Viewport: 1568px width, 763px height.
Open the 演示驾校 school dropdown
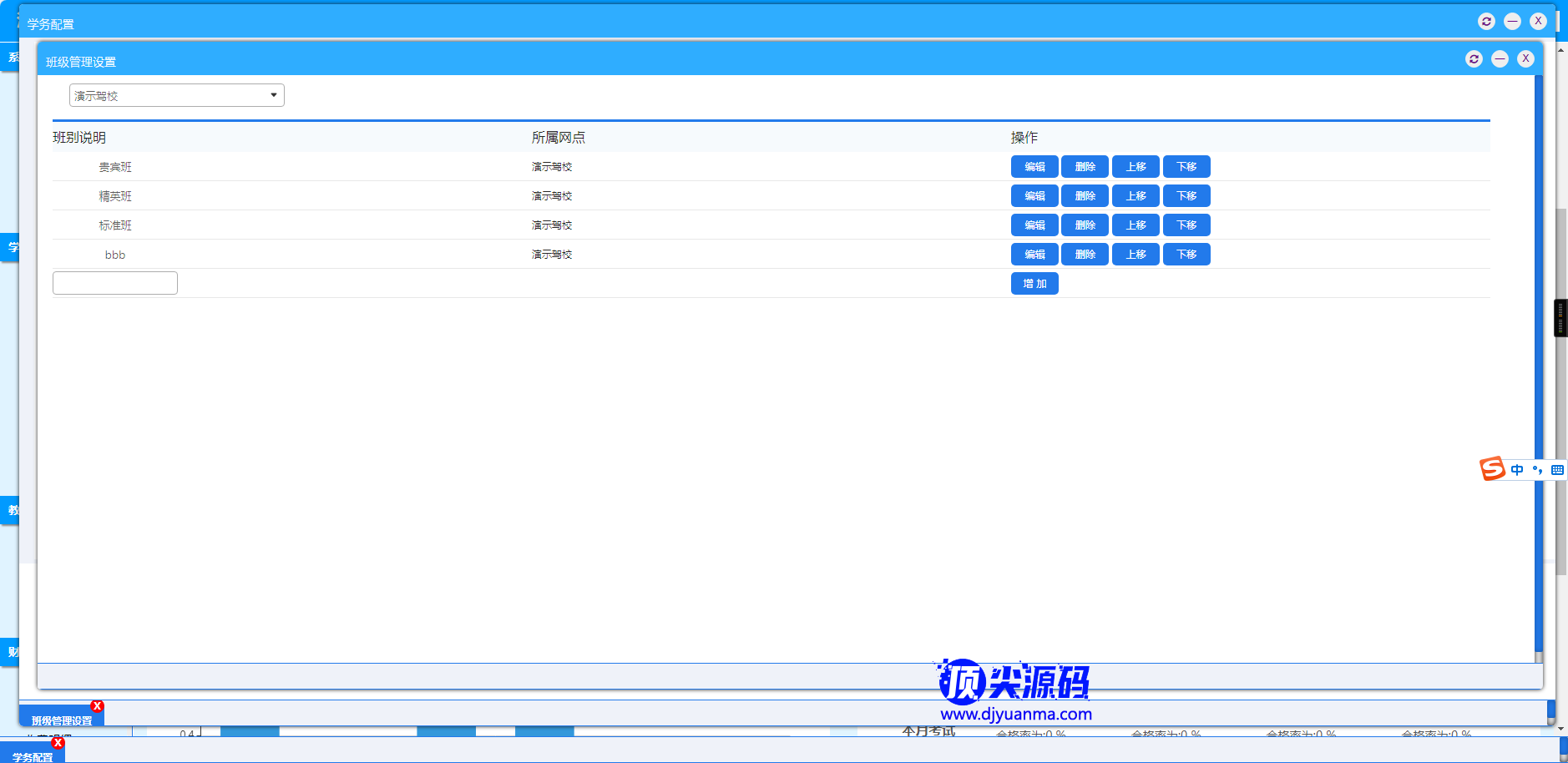click(176, 95)
